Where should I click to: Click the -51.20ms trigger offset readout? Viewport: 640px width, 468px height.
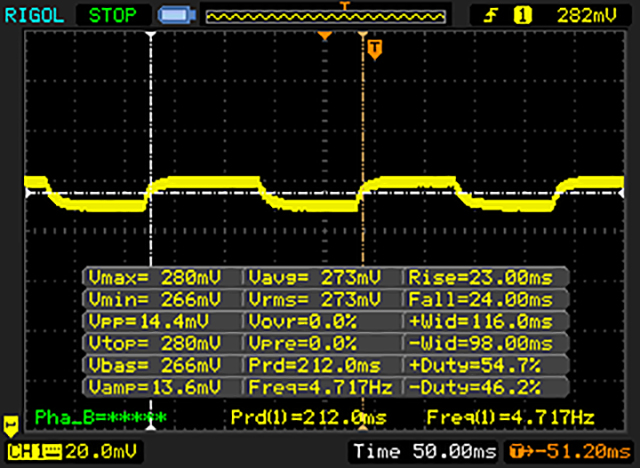pyautogui.click(x=570, y=451)
